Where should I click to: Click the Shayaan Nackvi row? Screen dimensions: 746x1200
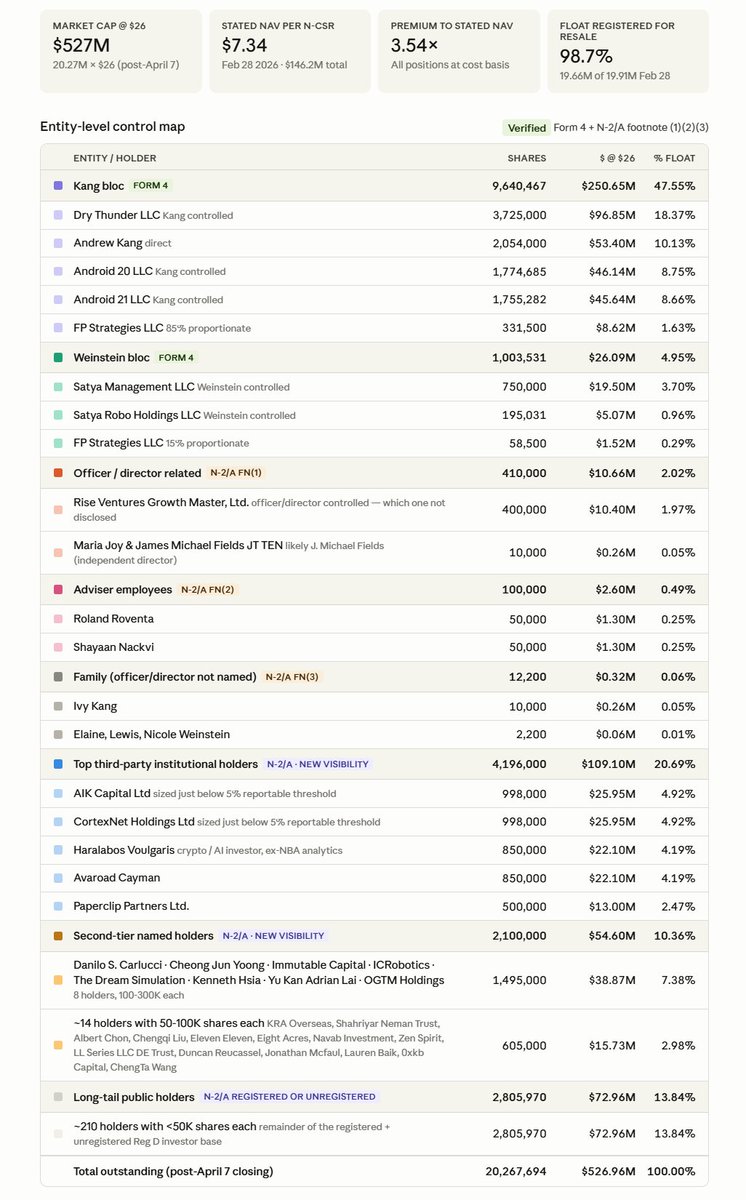pyautogui.click(x=373, y=647)
